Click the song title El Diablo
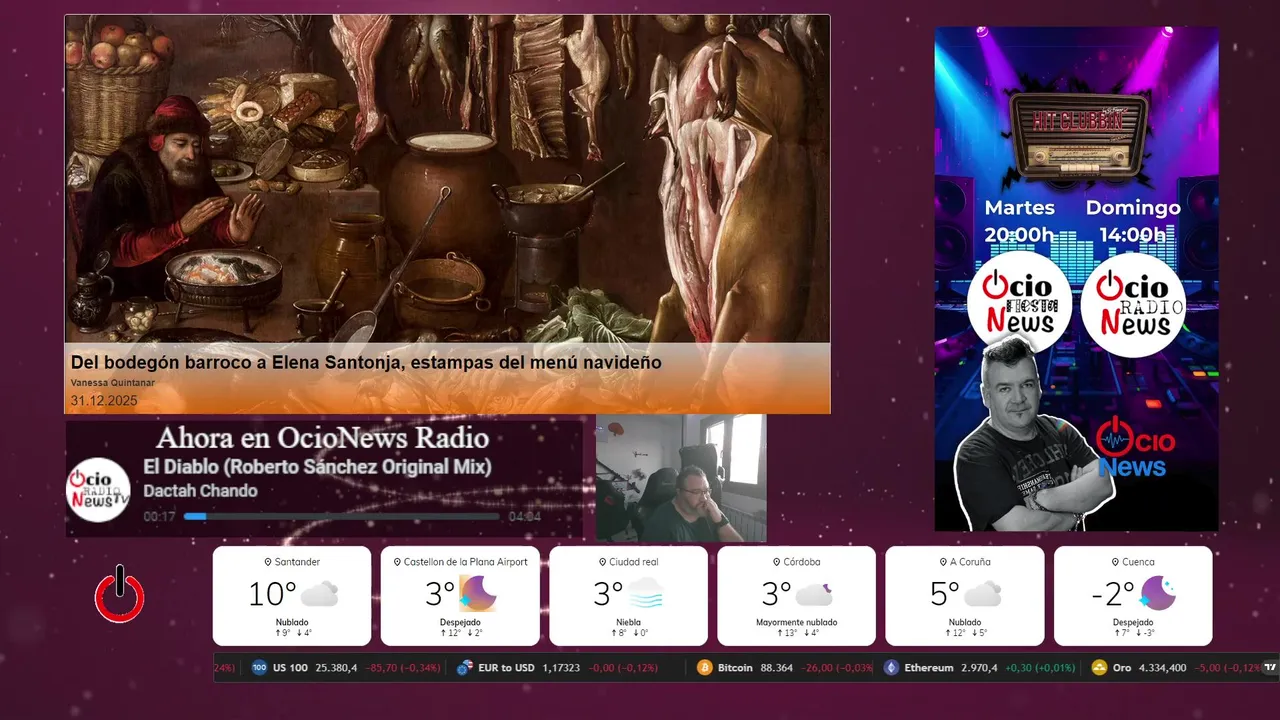This screenshot has height=720, width=1280. 317,467
